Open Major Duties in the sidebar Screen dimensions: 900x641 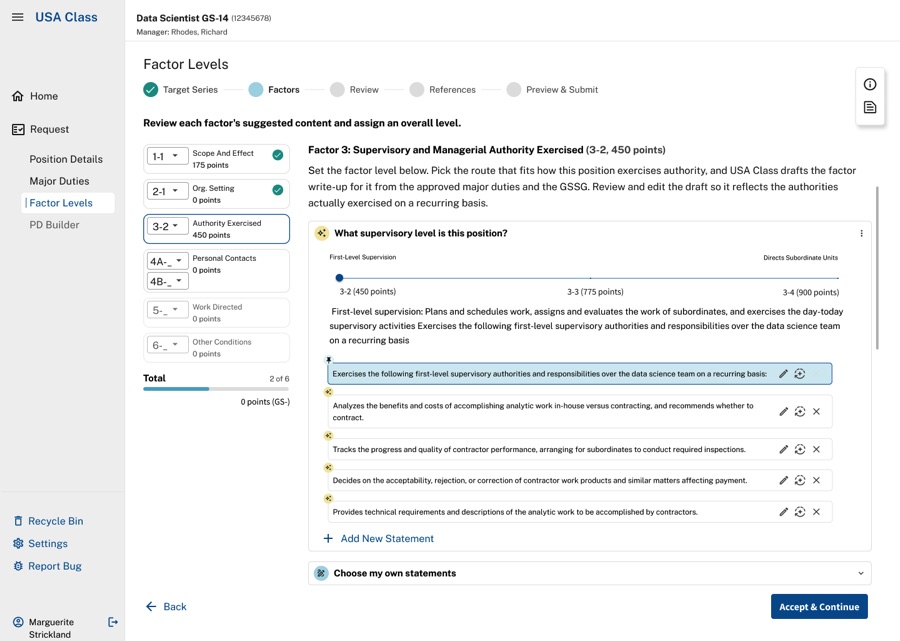(59, 181)
